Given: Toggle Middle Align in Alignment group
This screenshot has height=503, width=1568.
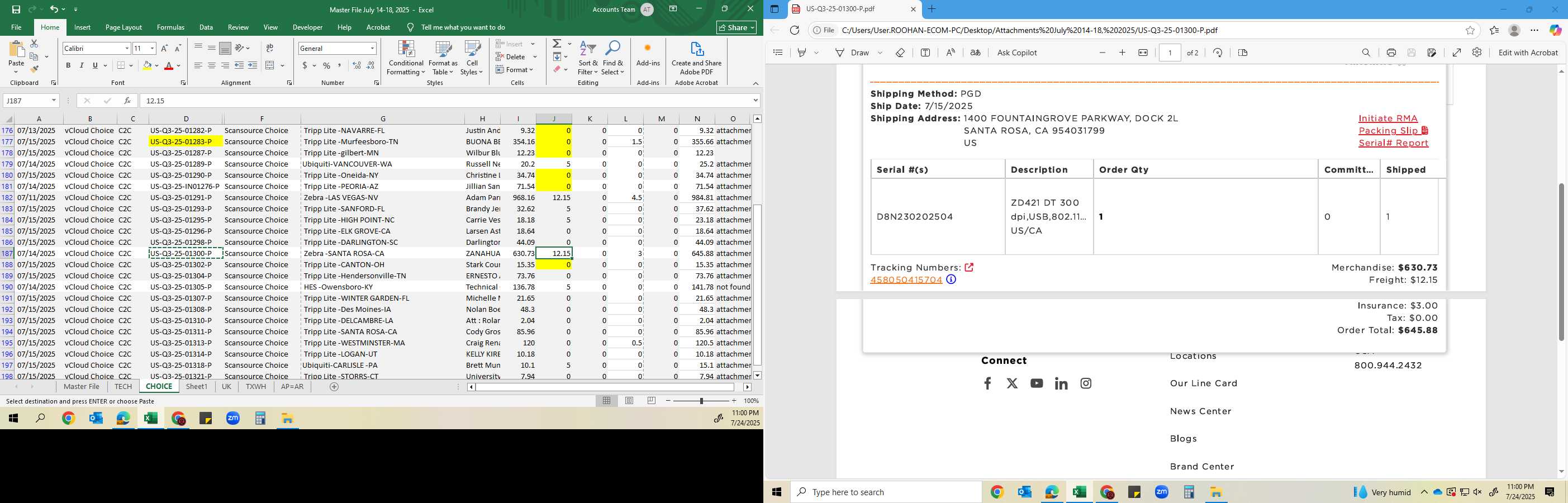Looking at the screenshot, I should coord(212,48).
